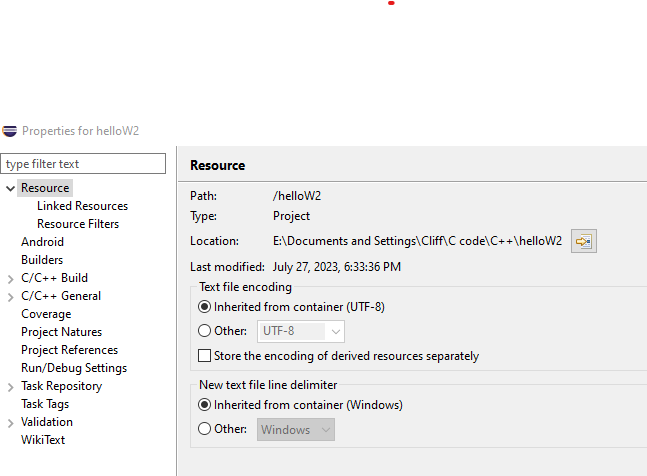Select Inherited from container (UTF-8) radio

click(204, 307)
